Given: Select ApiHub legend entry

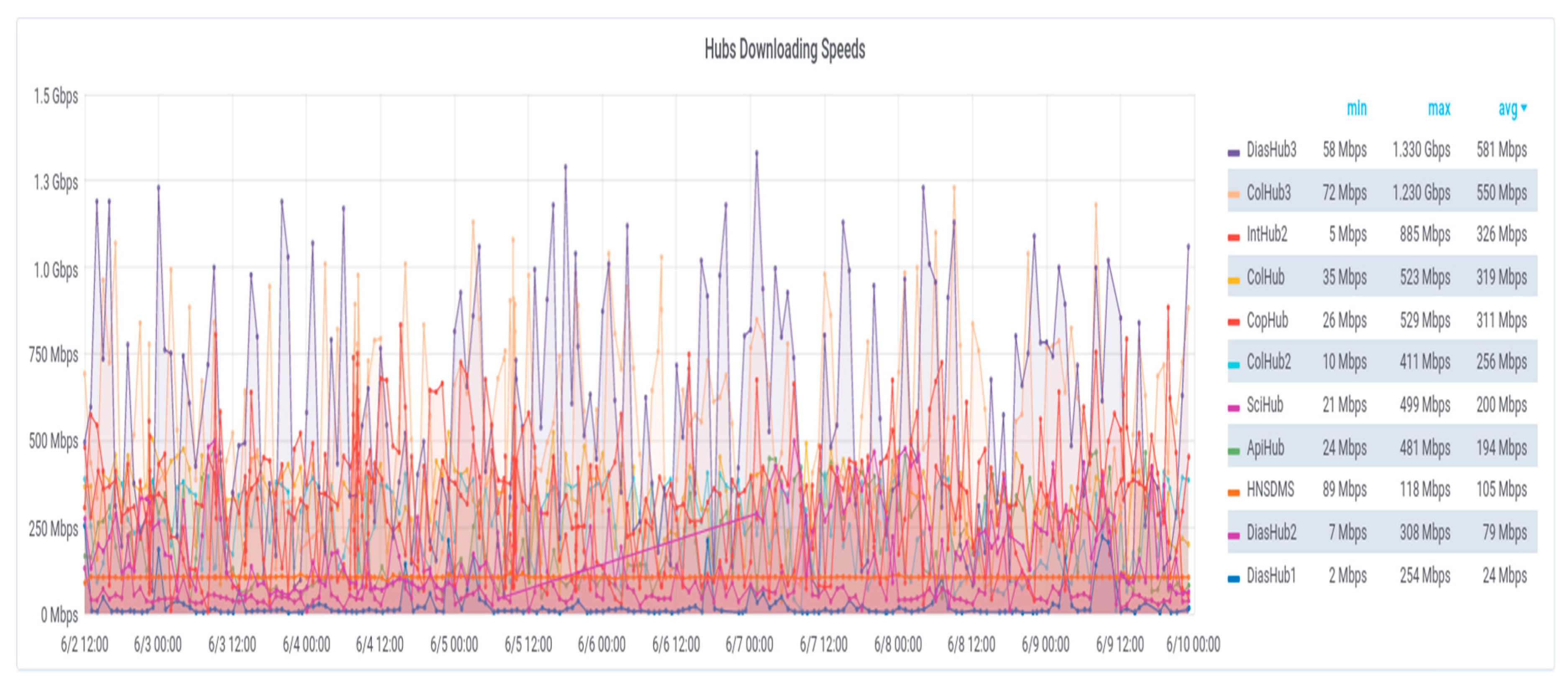Looking at the screenshot, I should (x=1266, y=448).
